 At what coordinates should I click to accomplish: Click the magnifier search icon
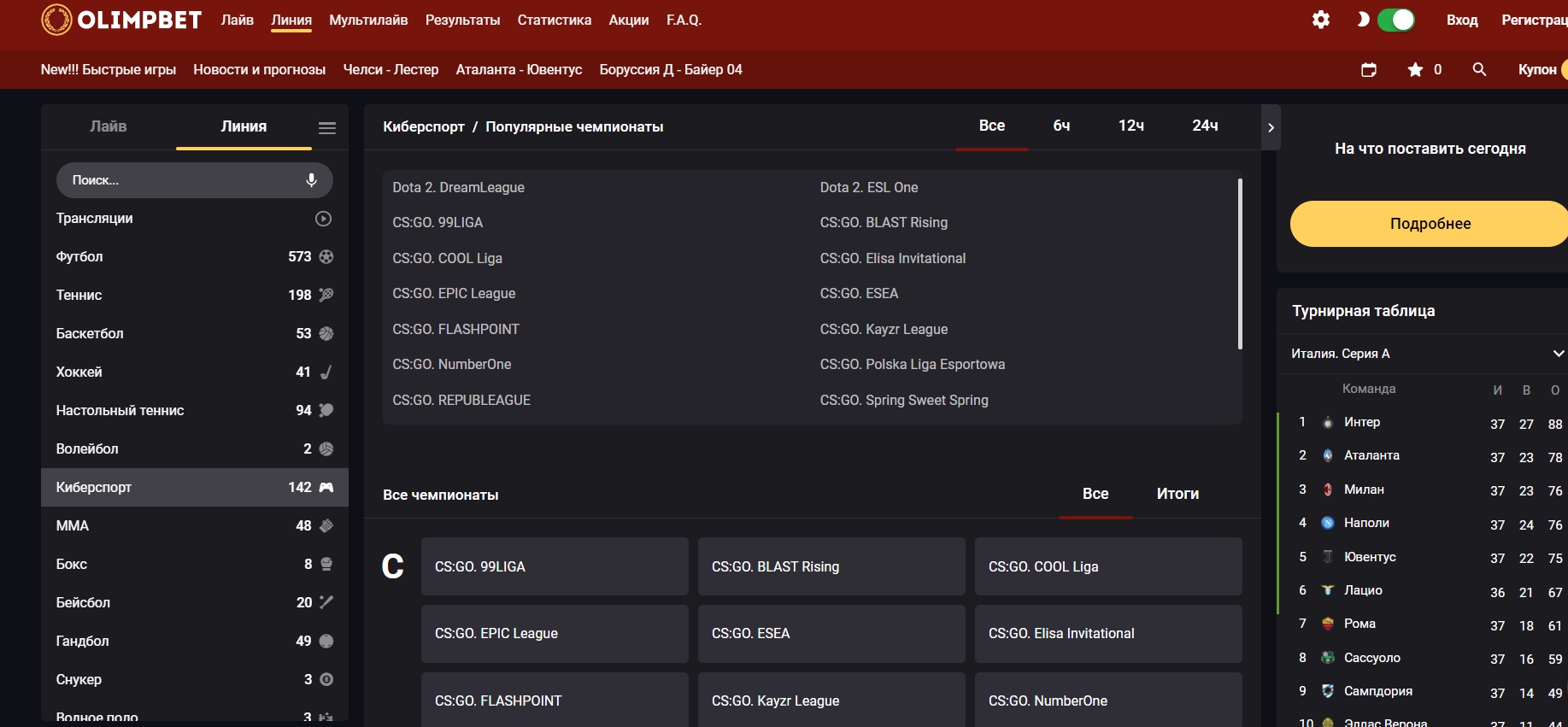(x=1479, y=70)
